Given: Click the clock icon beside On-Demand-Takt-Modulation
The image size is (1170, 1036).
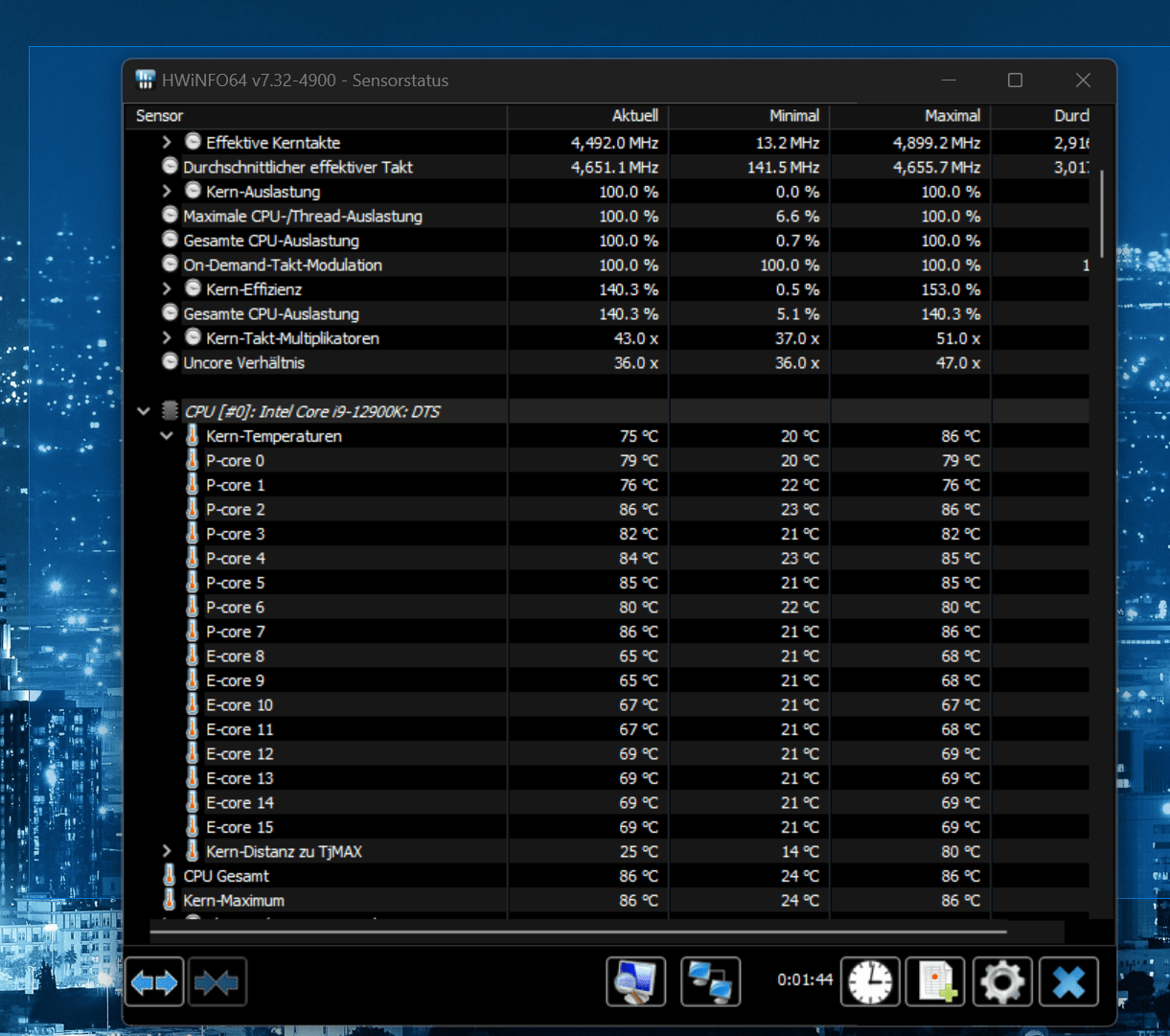Looking at the screenshot, I should click(x=170, y=264).
